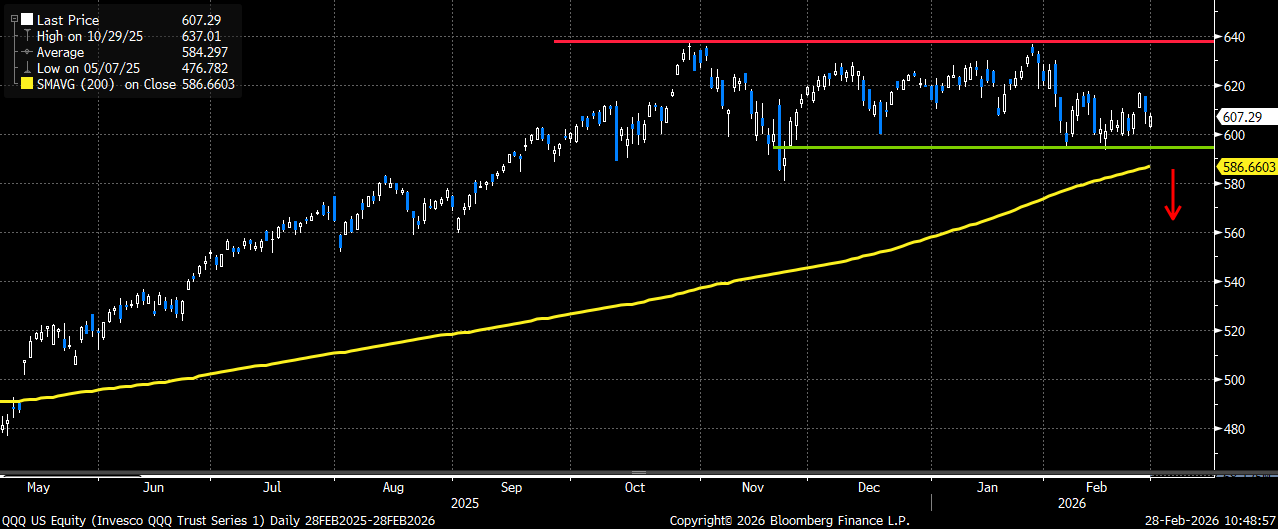Click the May label on the date axis
Image resolution: width=1278 pixels, height=529 pixels.
[x=36, y=488]
